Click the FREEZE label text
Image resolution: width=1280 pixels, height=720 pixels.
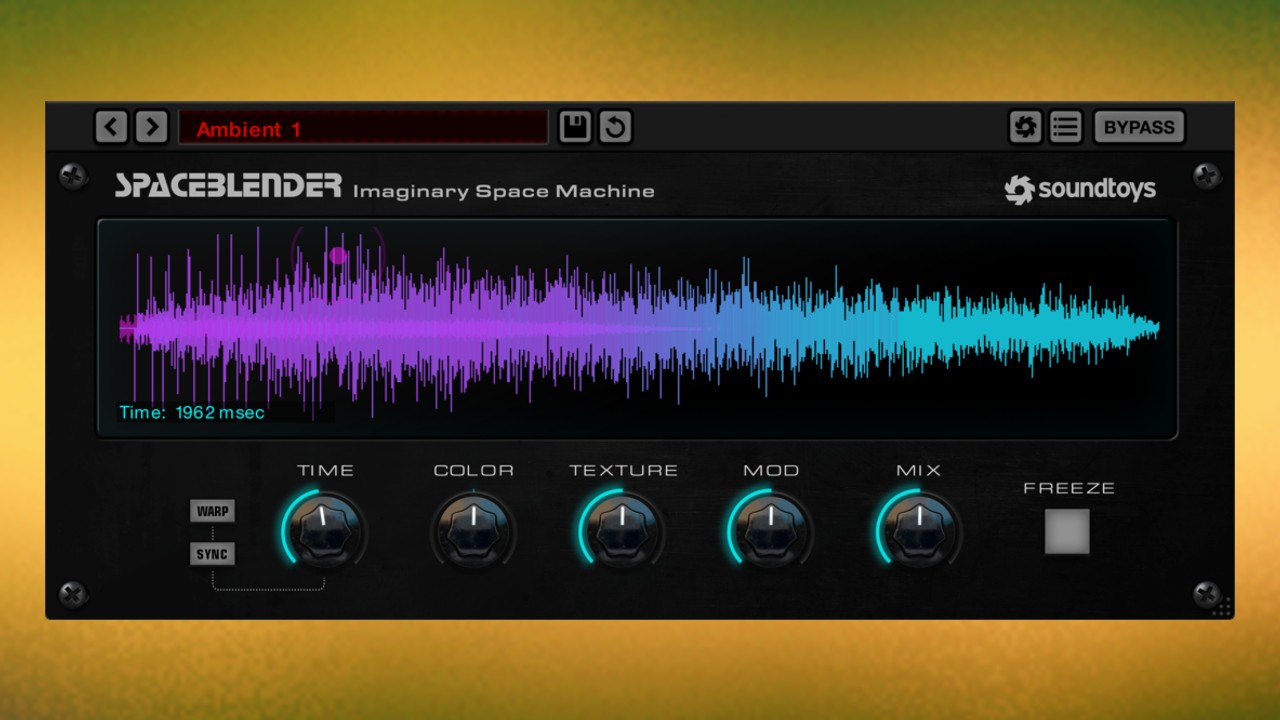tap(1069, 488)
